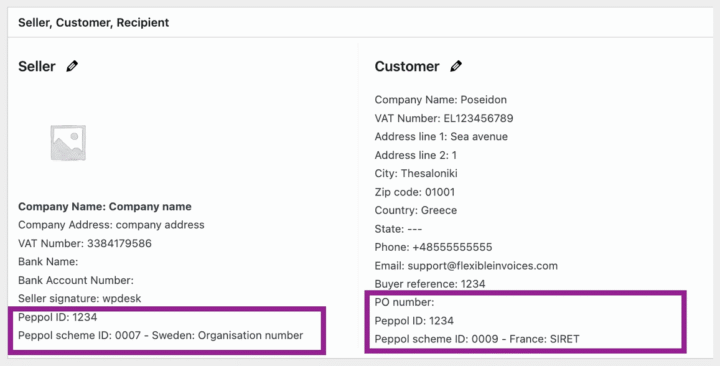Select seller 'VAT Number: 3384179586'
The height and width of the screenshot is (366, 720).
[x=84, y=243]
